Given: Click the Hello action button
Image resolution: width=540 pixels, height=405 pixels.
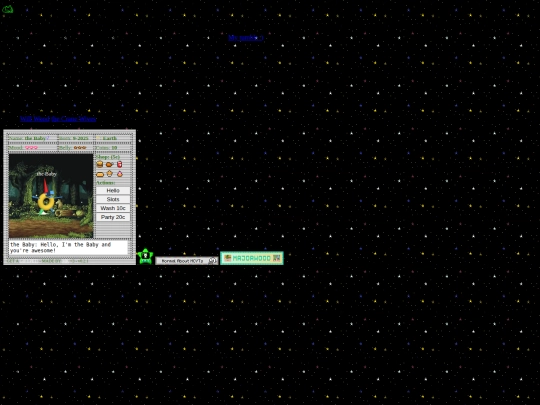Looking at the screenshot, I should [x=113, y=190].
